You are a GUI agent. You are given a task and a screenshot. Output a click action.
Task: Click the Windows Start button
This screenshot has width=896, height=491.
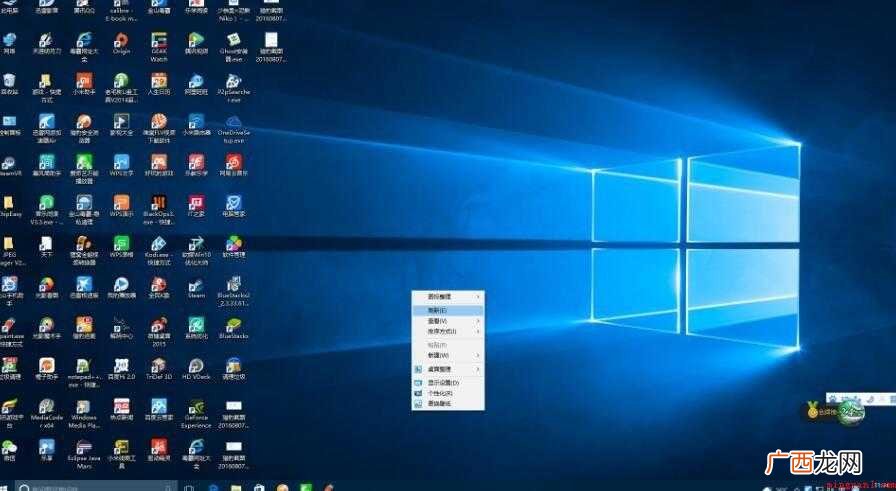(6, 488)
